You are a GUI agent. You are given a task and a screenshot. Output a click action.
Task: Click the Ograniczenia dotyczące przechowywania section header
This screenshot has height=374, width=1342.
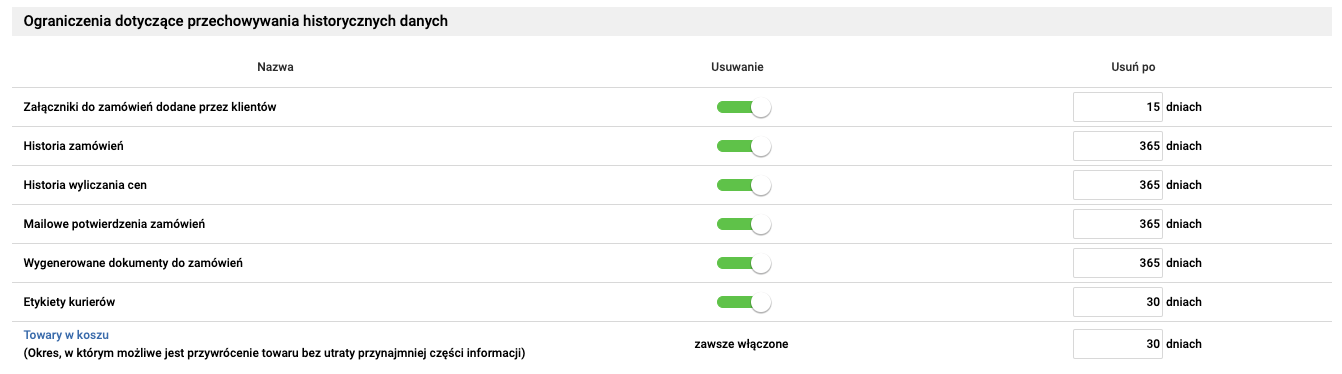point(236,22)
